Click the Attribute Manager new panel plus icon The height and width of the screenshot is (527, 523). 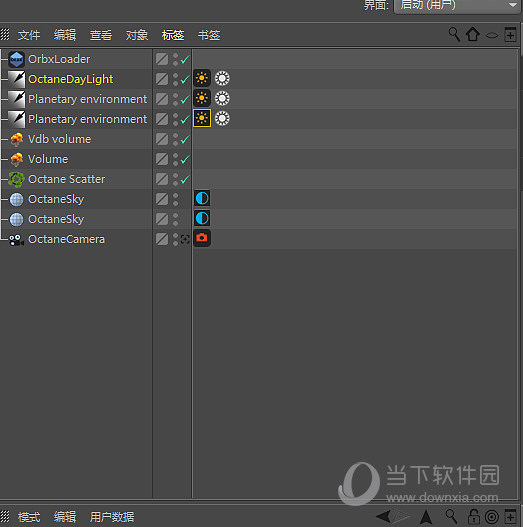coord(511,517)
